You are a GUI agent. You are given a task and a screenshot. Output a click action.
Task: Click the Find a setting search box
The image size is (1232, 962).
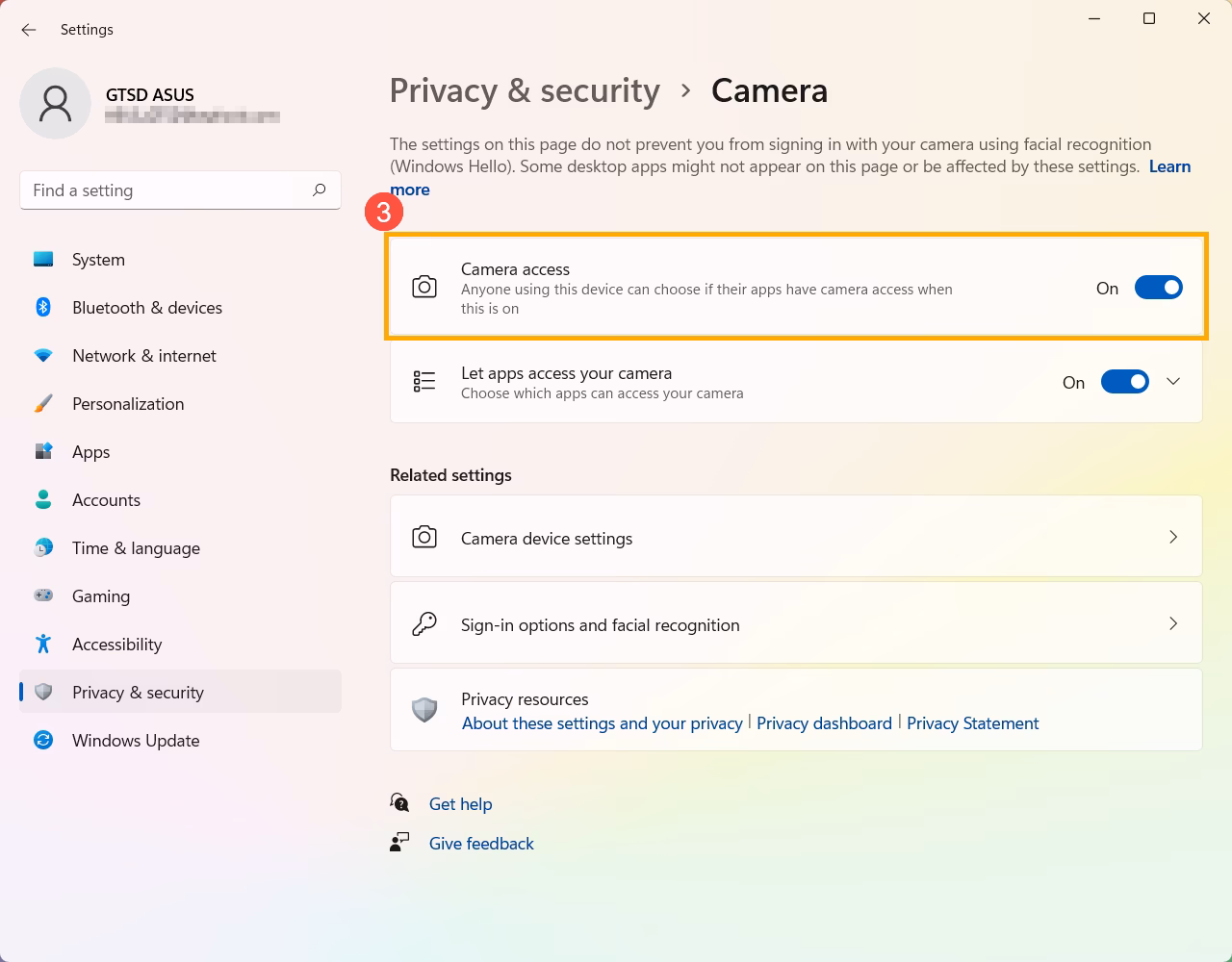coord(164,190)
